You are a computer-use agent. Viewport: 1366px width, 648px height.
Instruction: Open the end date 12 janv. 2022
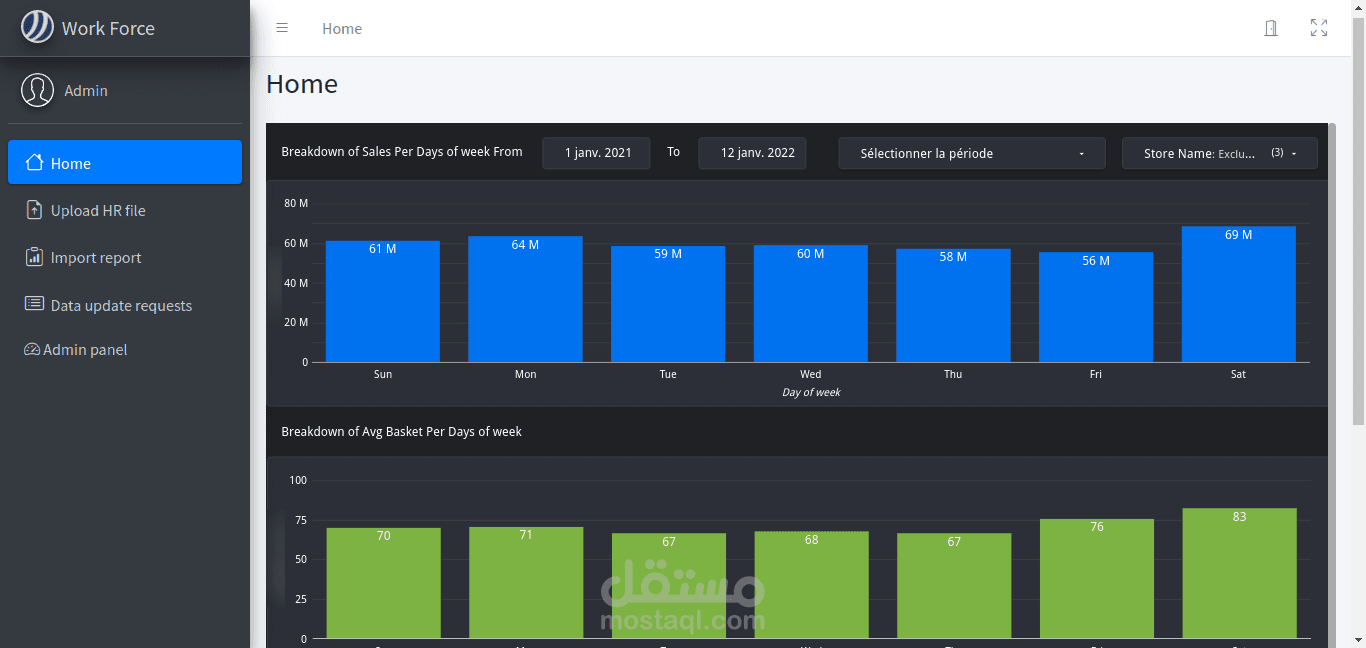[752, 153]
